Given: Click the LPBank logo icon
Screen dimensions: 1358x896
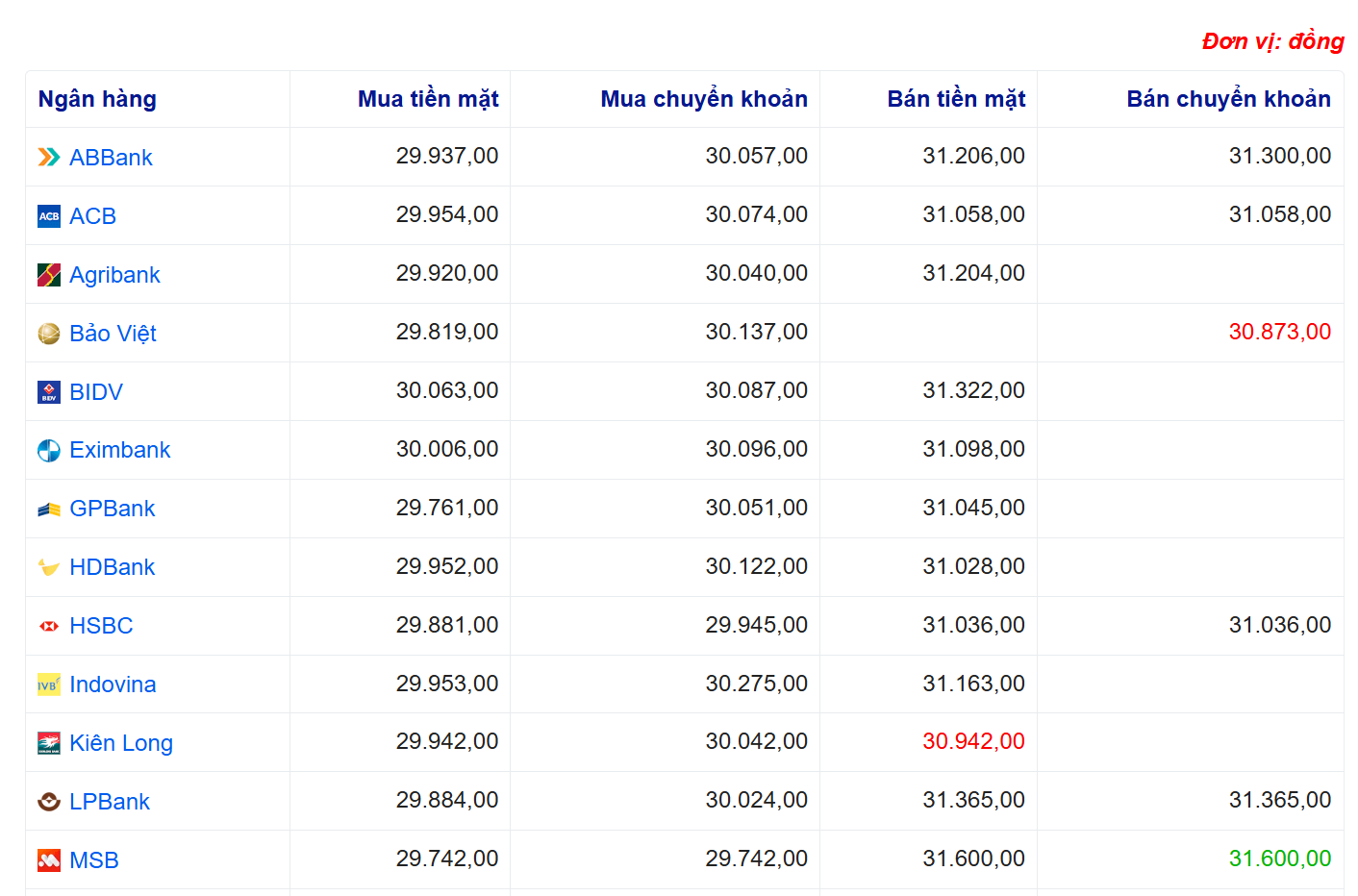Looking at the screenshot, I should [x=49, y=802].
